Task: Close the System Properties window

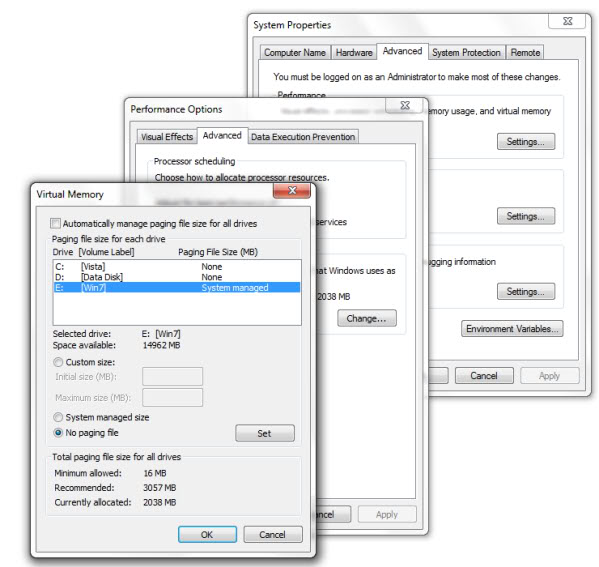Action: tap(568, 21)
